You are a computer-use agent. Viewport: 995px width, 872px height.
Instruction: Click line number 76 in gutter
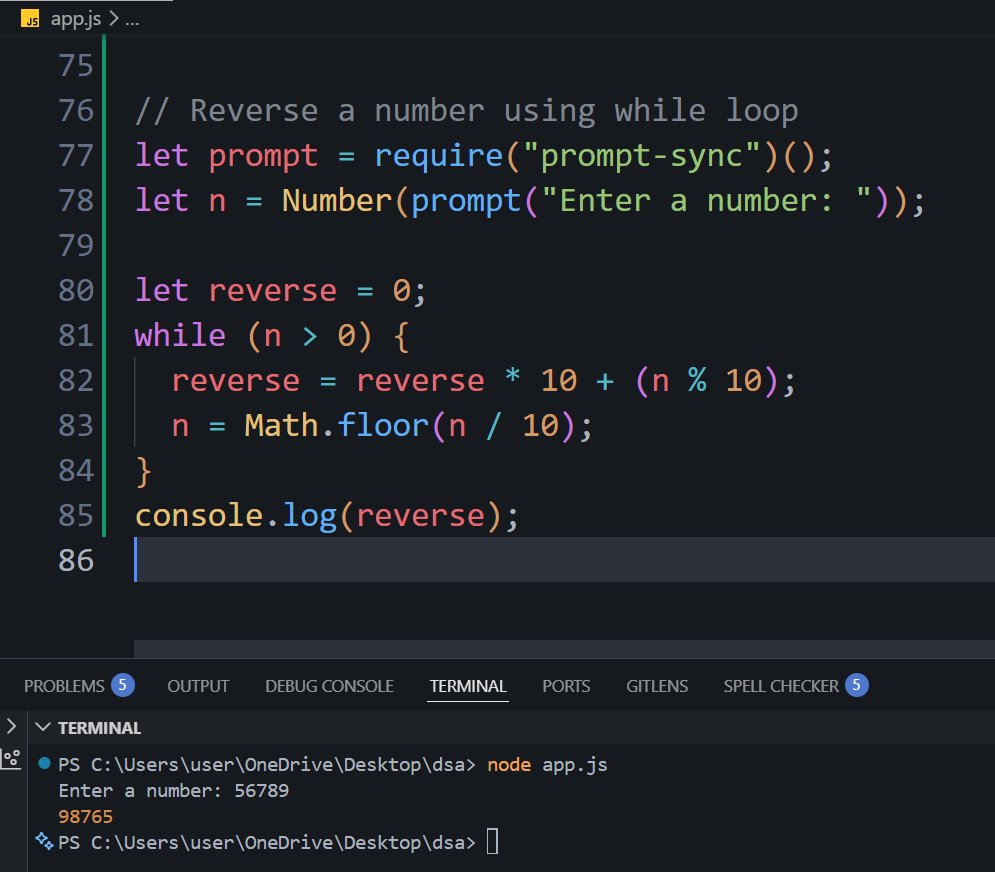click(76, 111)
